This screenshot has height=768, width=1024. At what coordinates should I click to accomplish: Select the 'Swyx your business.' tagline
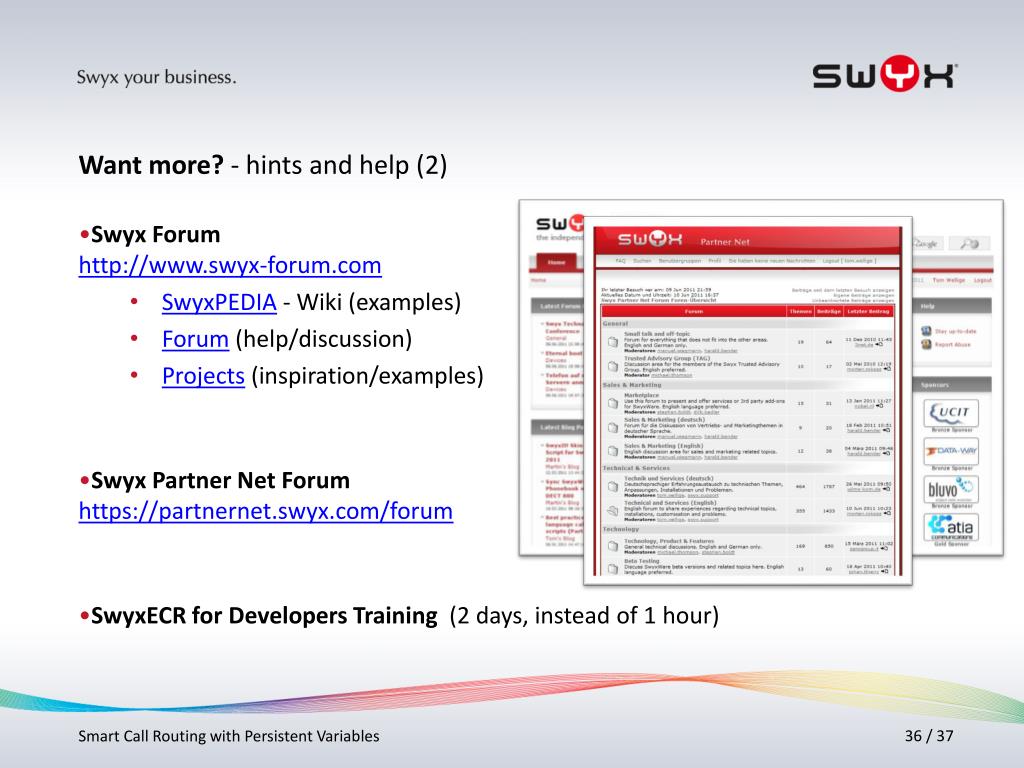[x=156, y=77]
